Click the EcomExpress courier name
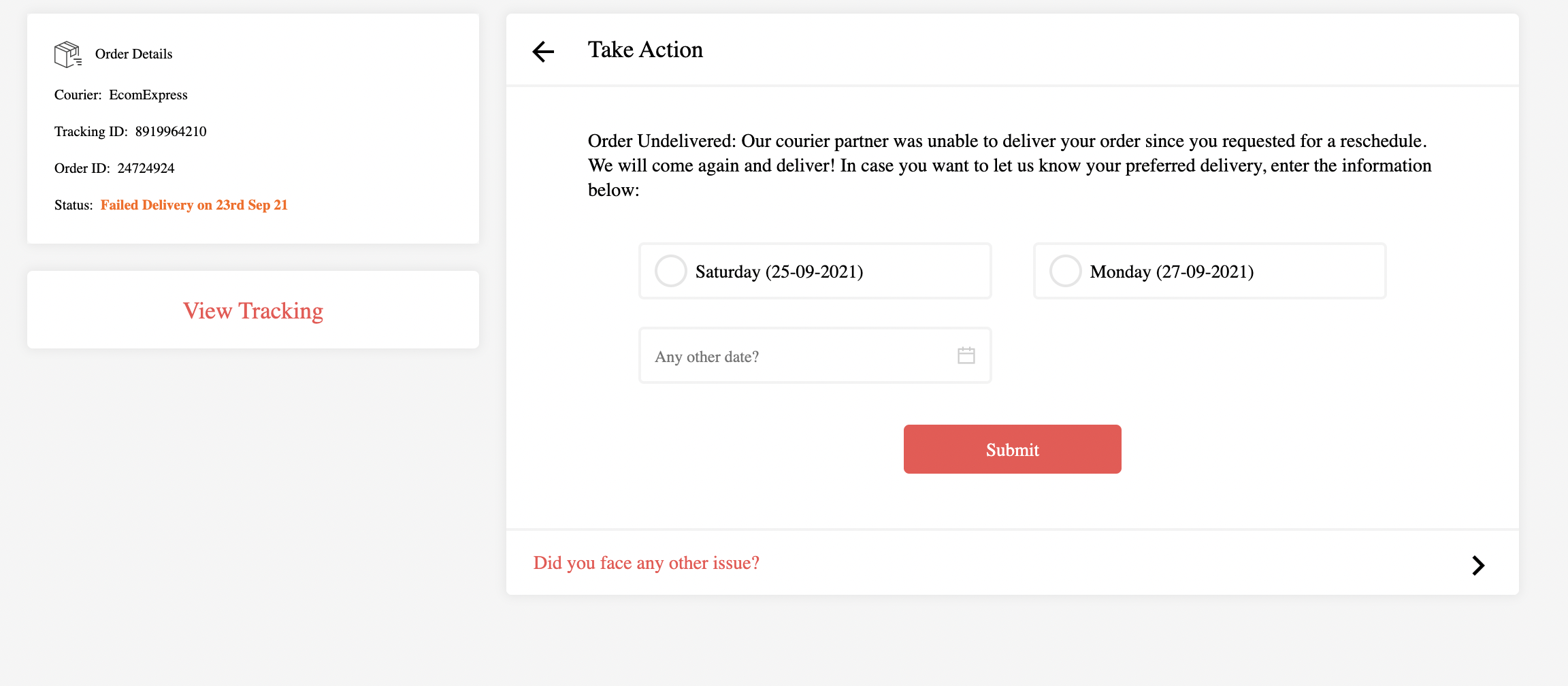The width and height of the screenshot is (1568, 686). tap(148, 95)
